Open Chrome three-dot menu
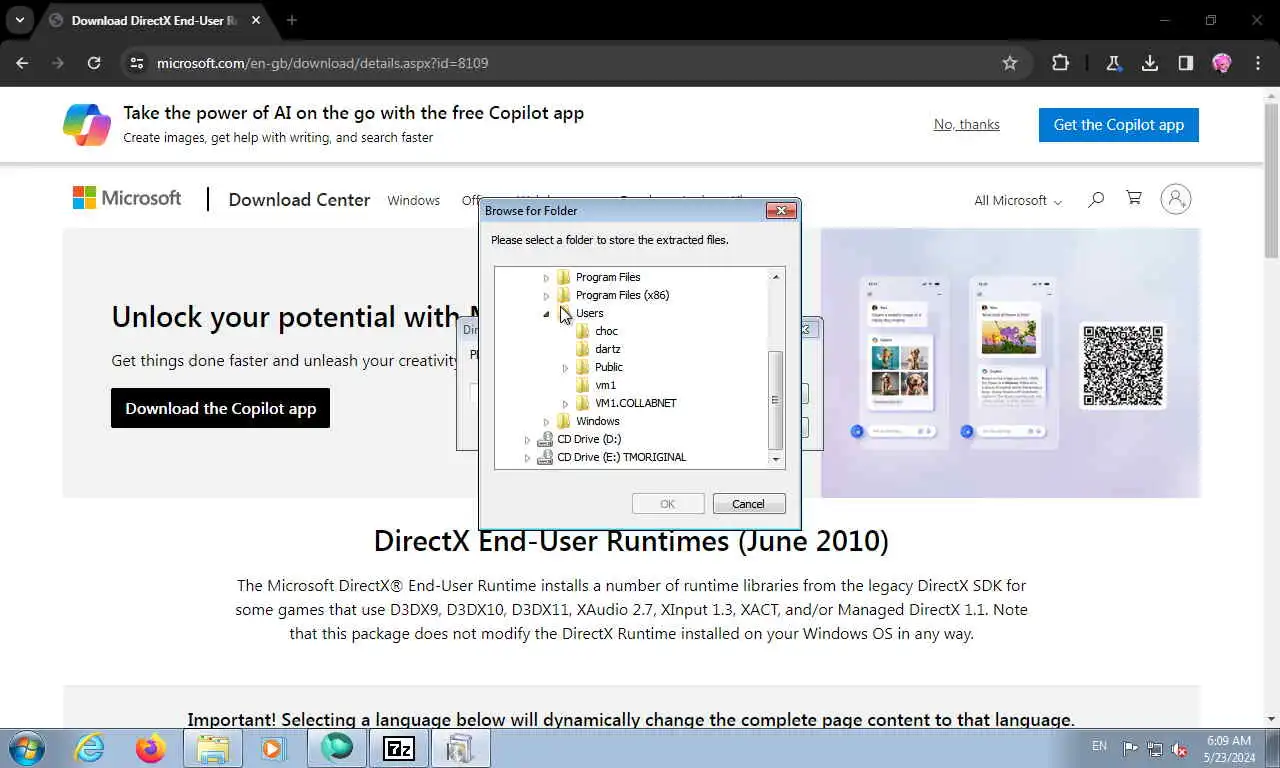This screenshot has width=1280, height=768. click(1257, 63)
